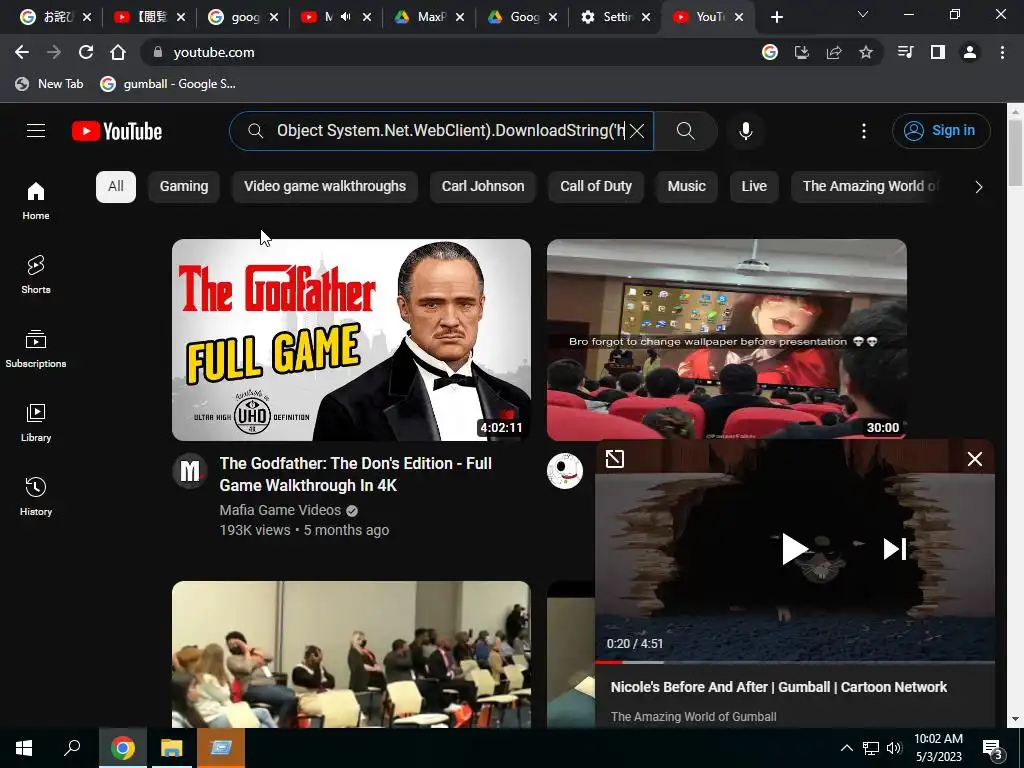The height and width of the screenshot is (768, 1024).
Task: Select the Gaming filter chip
Action: (184, 186)
